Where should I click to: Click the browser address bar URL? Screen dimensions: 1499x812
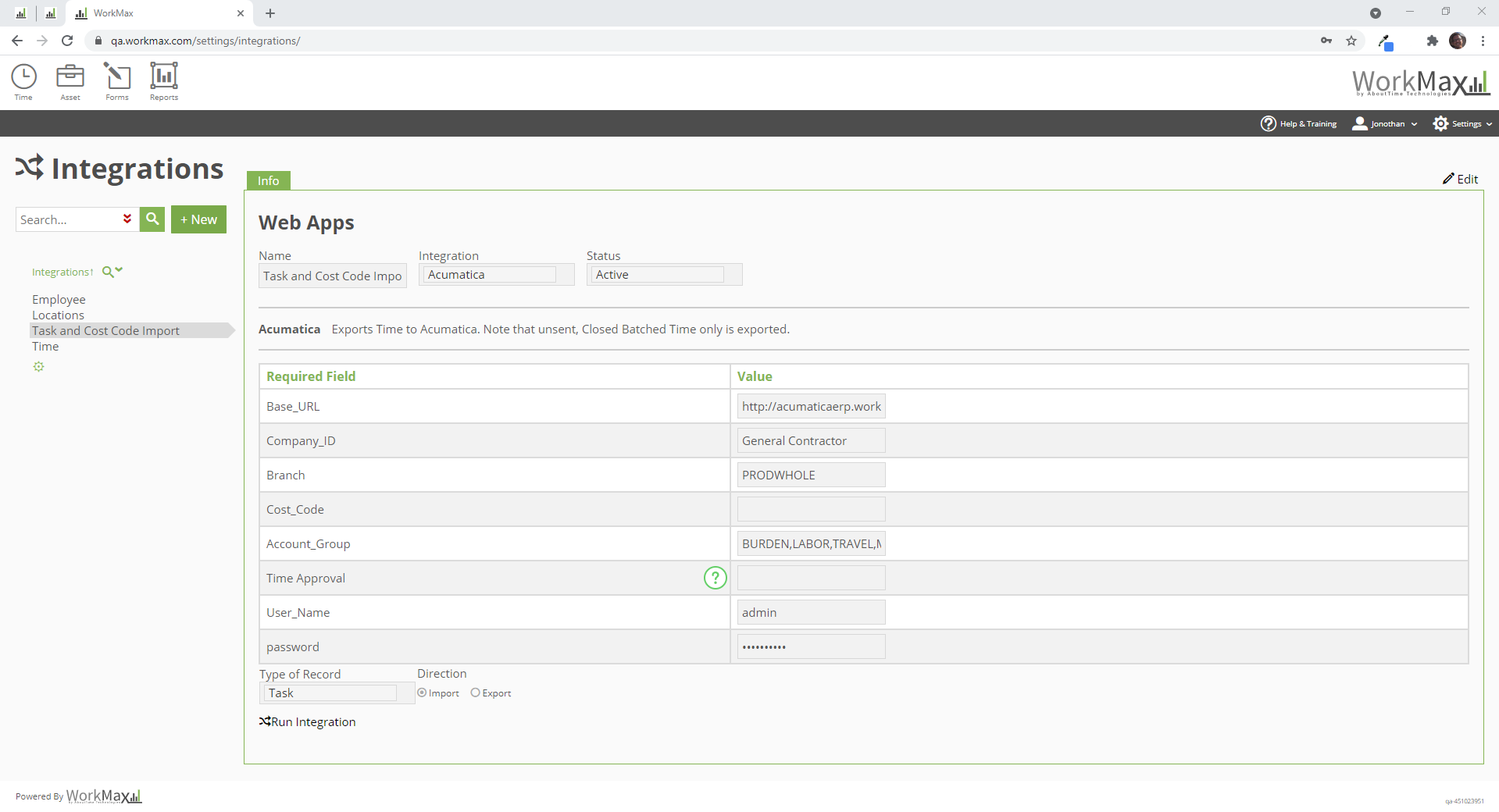pyautogui.click(x=205, y=41)
